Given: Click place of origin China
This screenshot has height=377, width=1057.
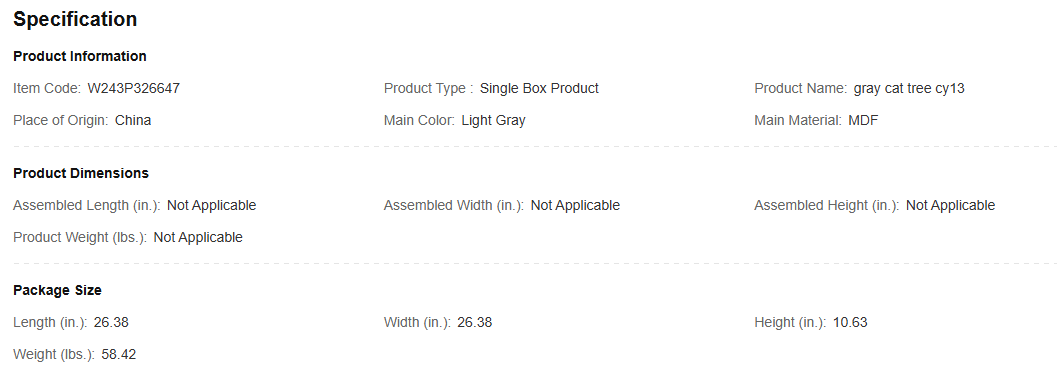Looking at the screenshot, I should (133, 121).
